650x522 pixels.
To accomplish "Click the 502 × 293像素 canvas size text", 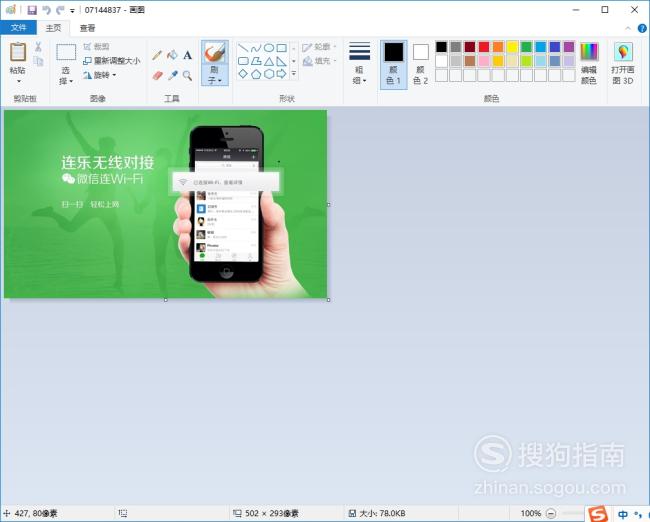I will click(272, 513).
